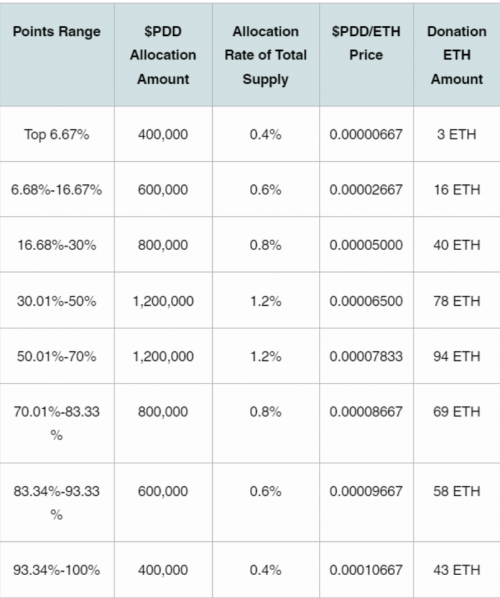
Task: Click the 93.34%-100% range cell
Action: pyautogui.click(x=56, y=570)
